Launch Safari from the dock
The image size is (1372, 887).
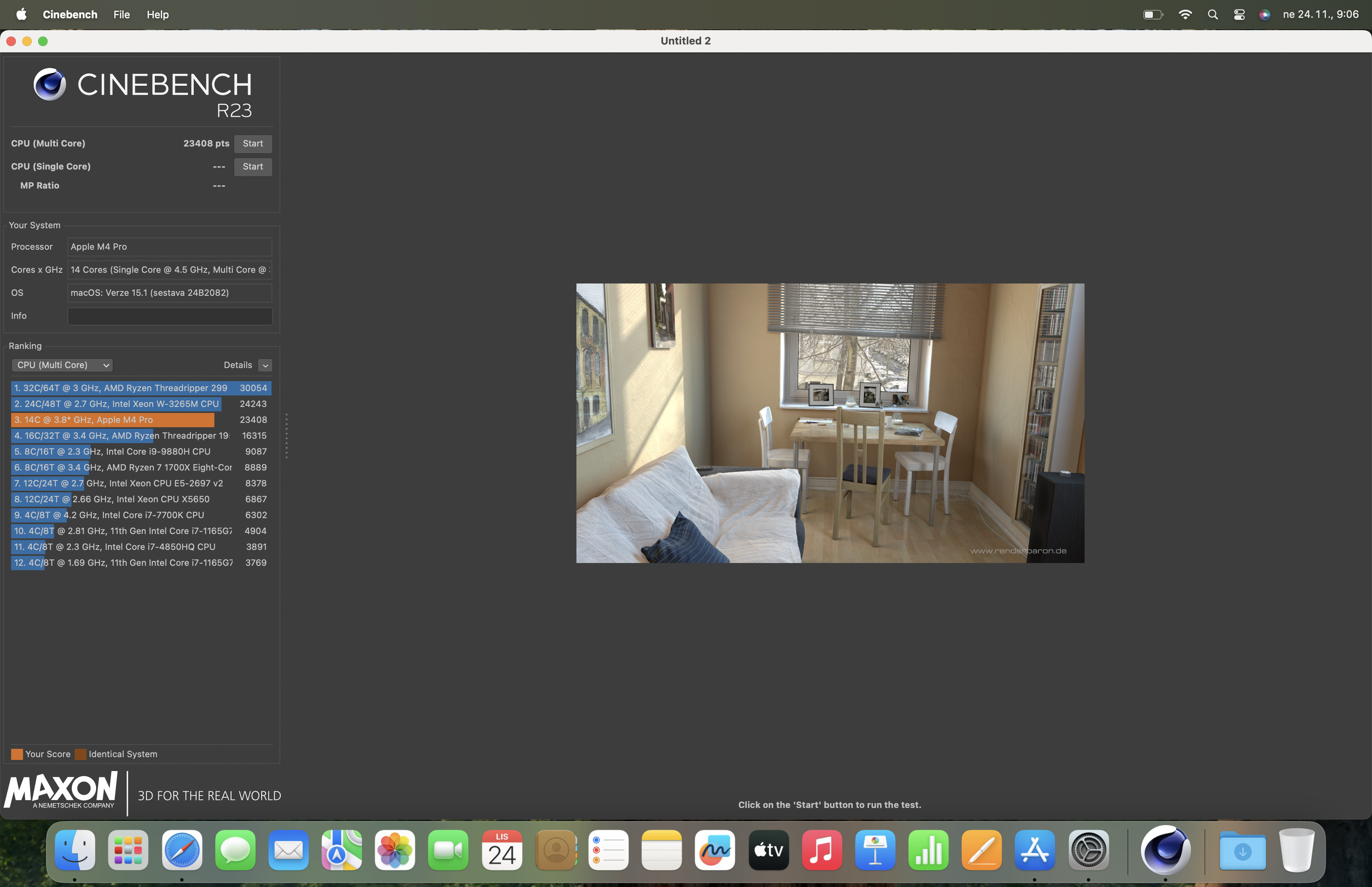click(182, 850)
